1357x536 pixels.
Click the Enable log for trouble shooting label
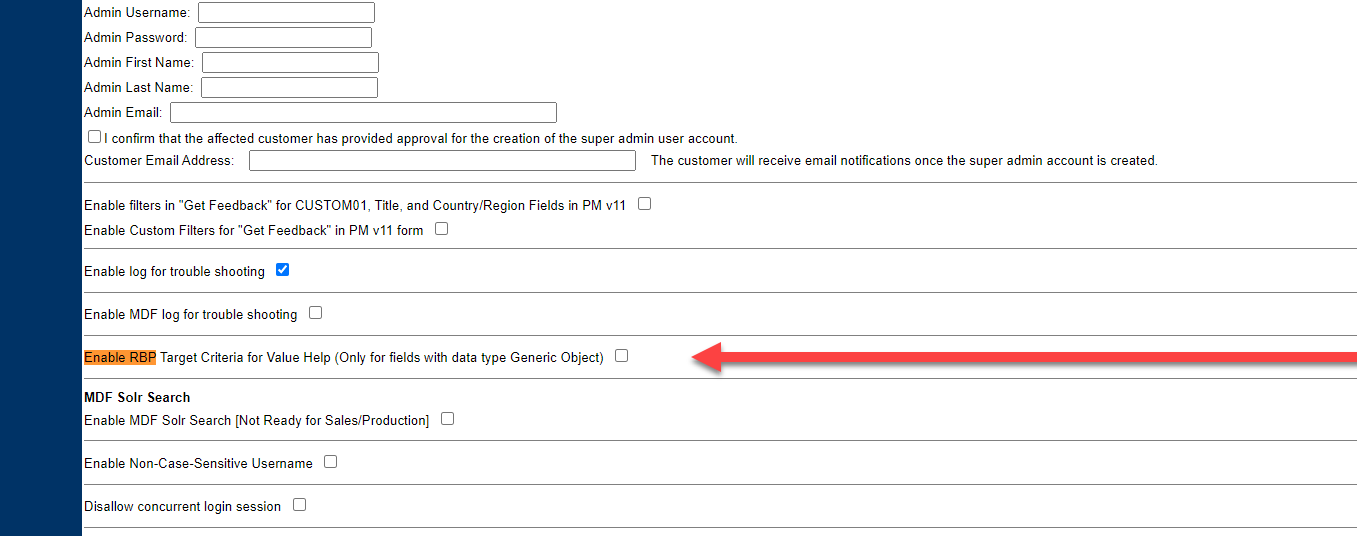pyautogui.click(x=174, y=271)
